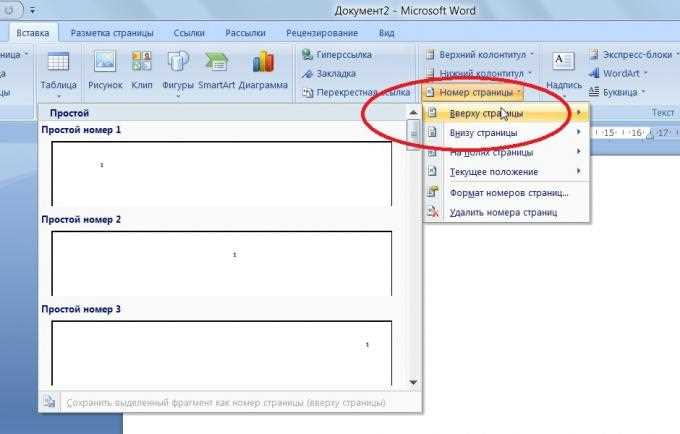Click the Диаграмма chart icon
The image size is (680, 434).
[x=263, y=62]
